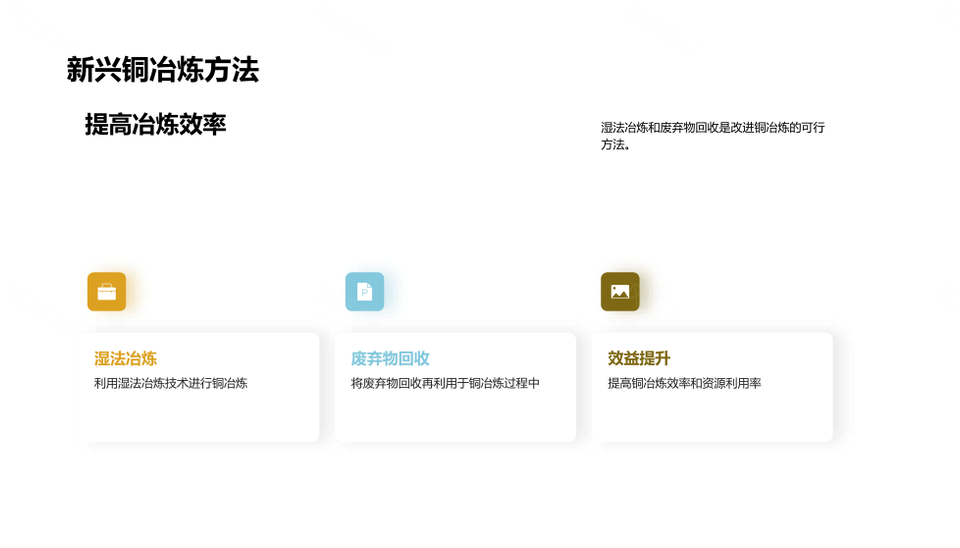This screenshot has height=548, width=960.
Task: Select the subtitle 提高冶炼效率
Action: click(156, 124)
